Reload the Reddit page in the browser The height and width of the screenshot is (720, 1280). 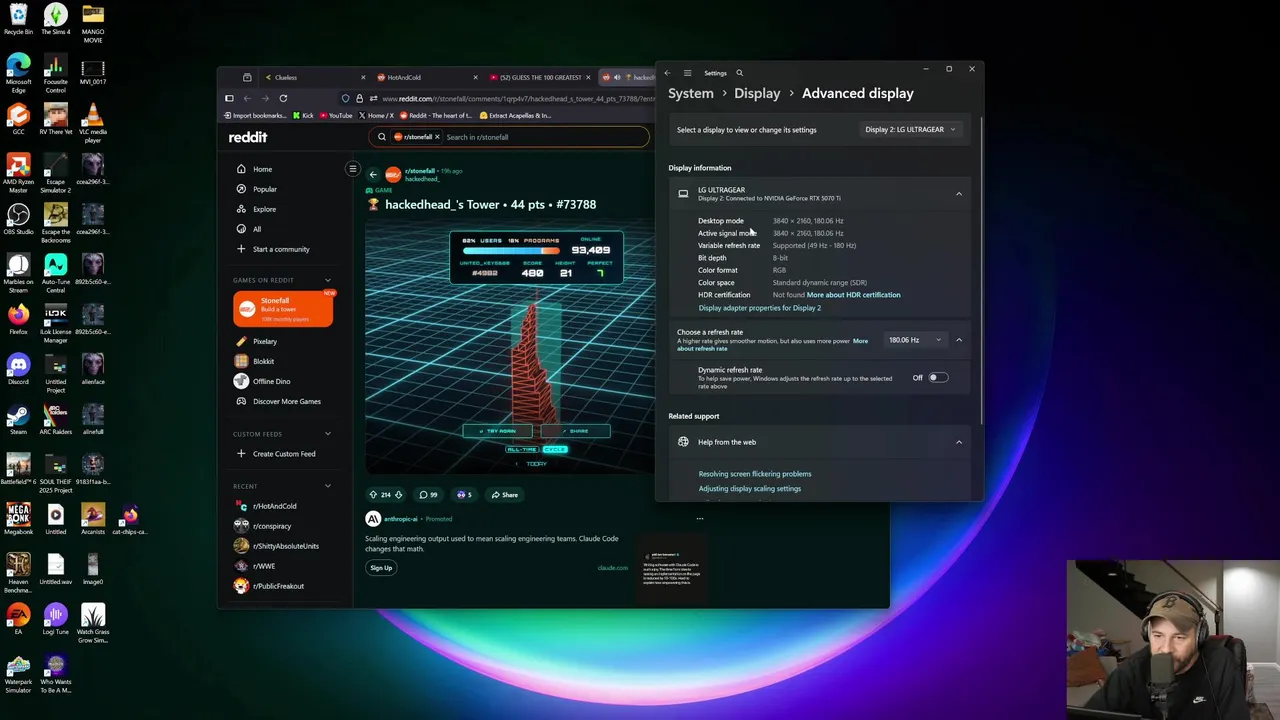click(x=283, y=98)
